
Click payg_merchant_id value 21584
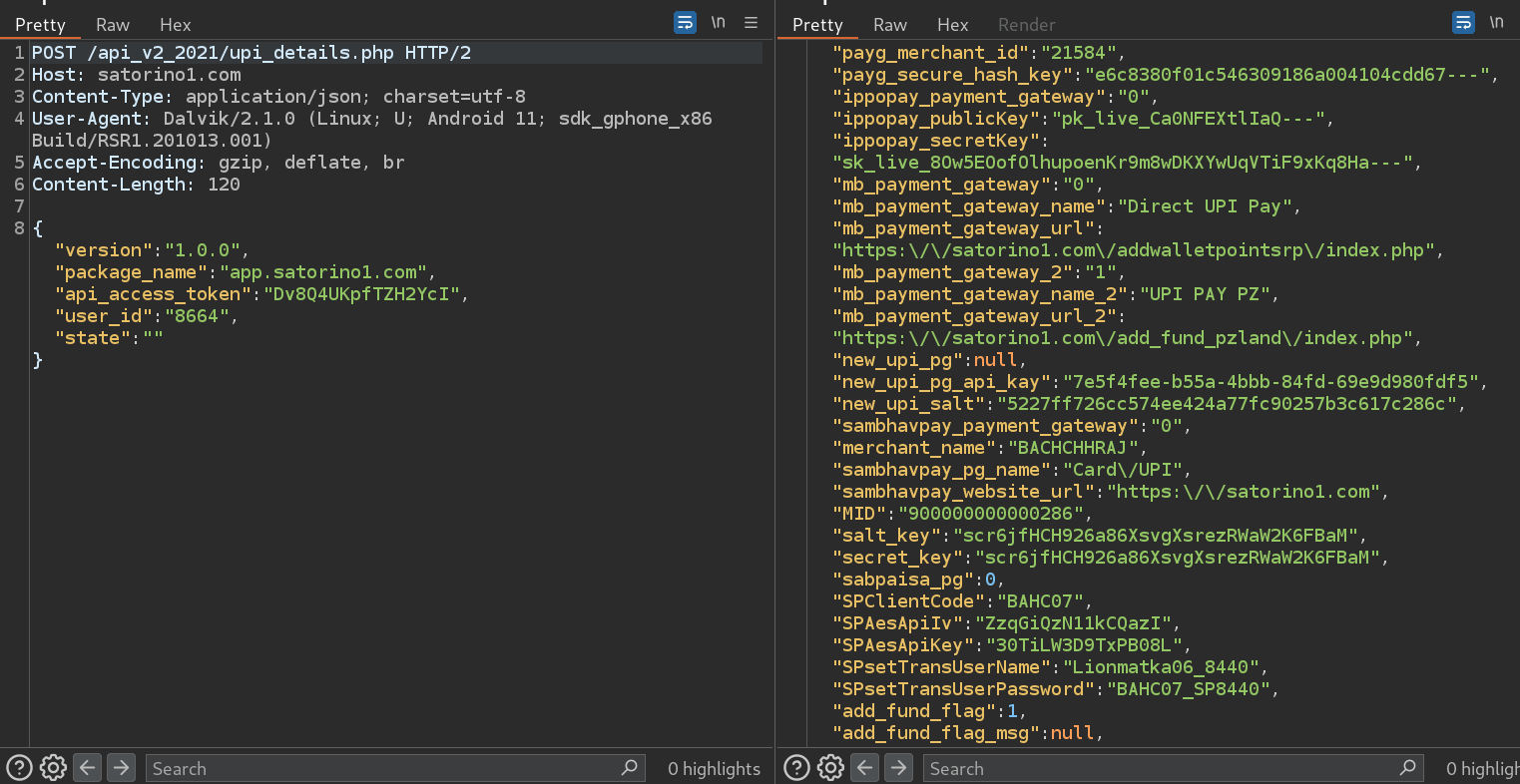pos(1078,53)
